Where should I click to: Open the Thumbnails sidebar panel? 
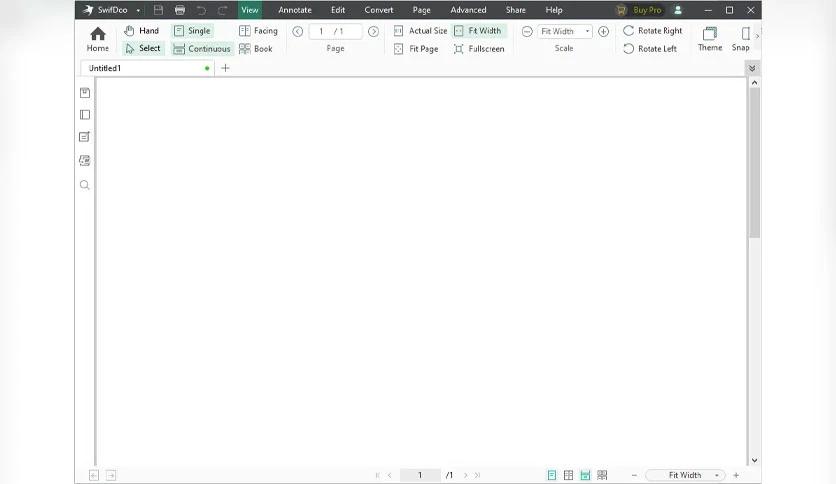pos(85,115)
